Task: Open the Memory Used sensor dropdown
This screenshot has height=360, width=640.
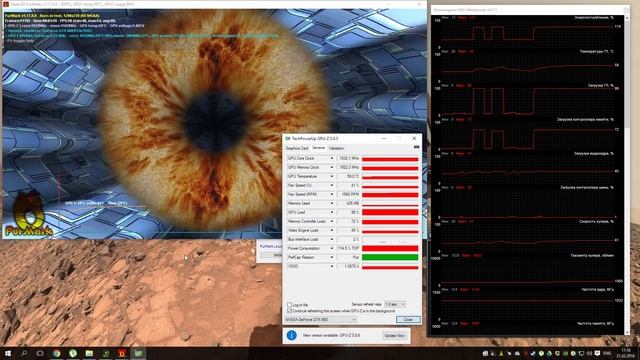Action: pyautogui.click(x=331, y=203)
